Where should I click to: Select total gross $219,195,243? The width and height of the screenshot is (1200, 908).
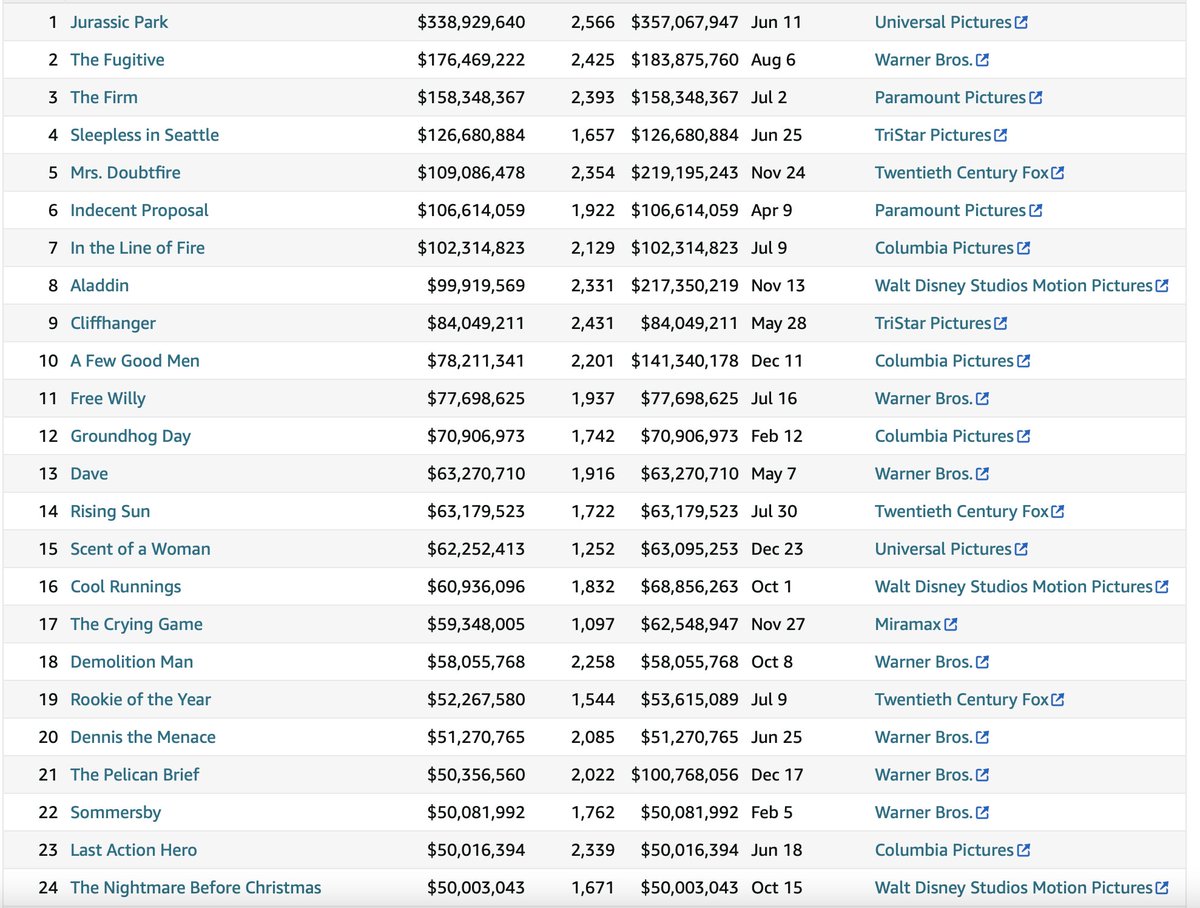(x=685, y=173)
